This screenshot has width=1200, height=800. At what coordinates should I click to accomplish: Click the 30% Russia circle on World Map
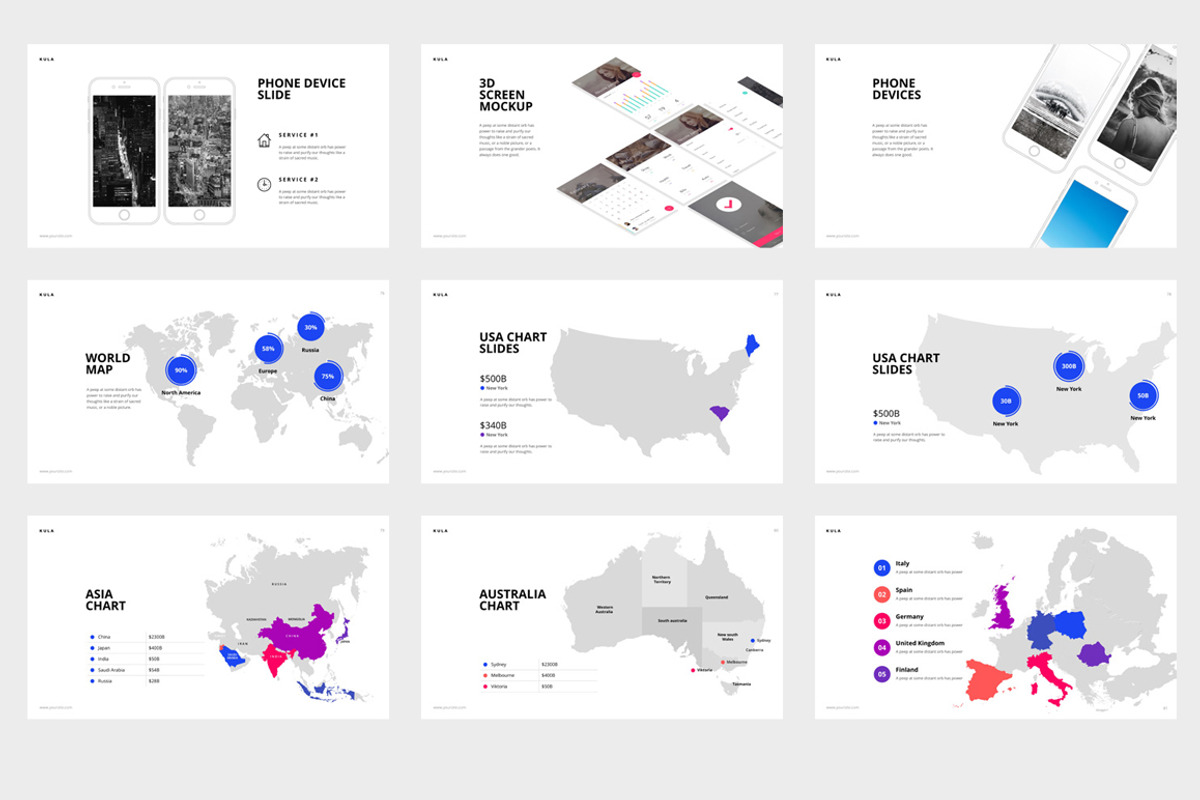point(312,325)
